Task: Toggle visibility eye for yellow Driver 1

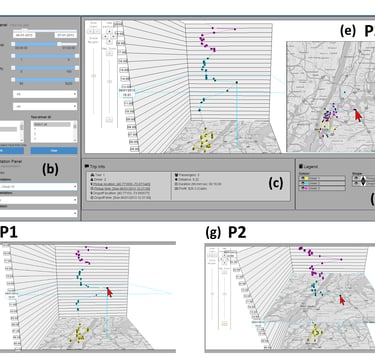Action: point(302,178)
